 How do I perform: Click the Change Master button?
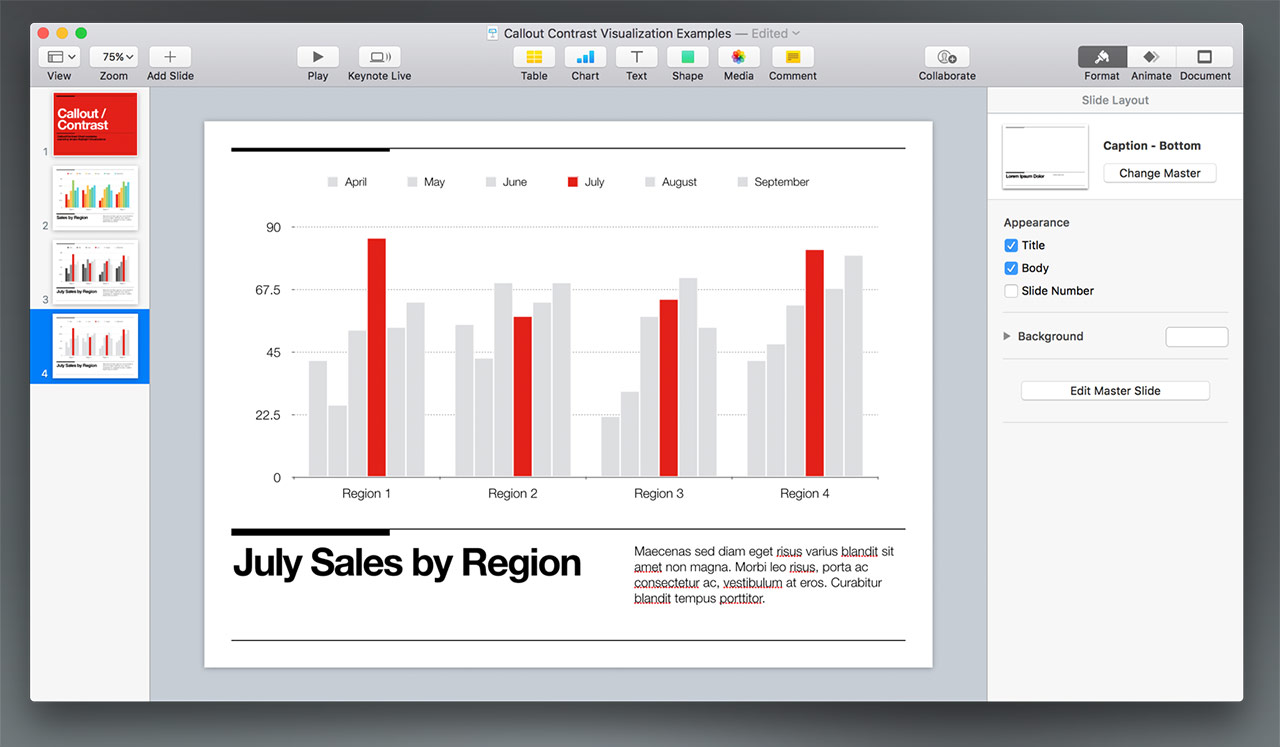click(x=1159, y=173)
